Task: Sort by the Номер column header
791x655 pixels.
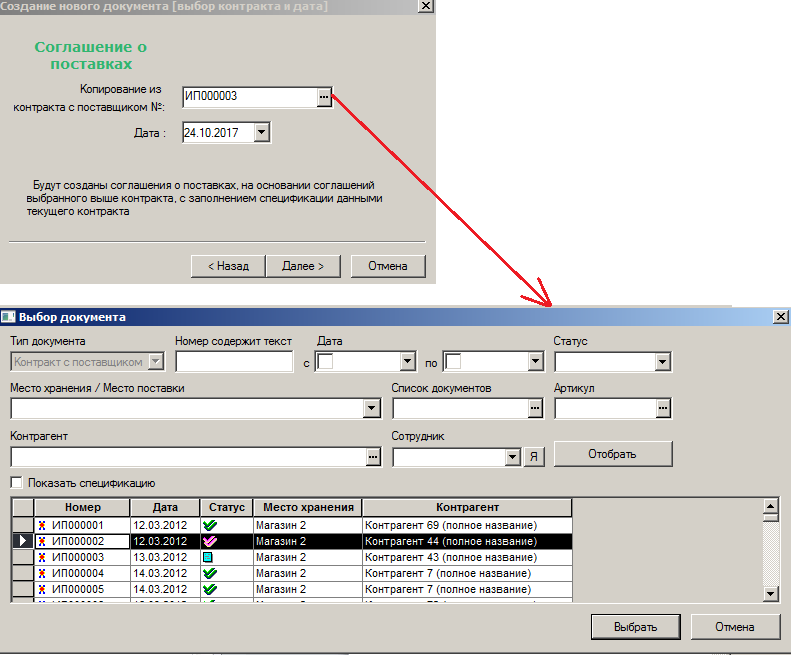Action: click(x=82, y=507)
